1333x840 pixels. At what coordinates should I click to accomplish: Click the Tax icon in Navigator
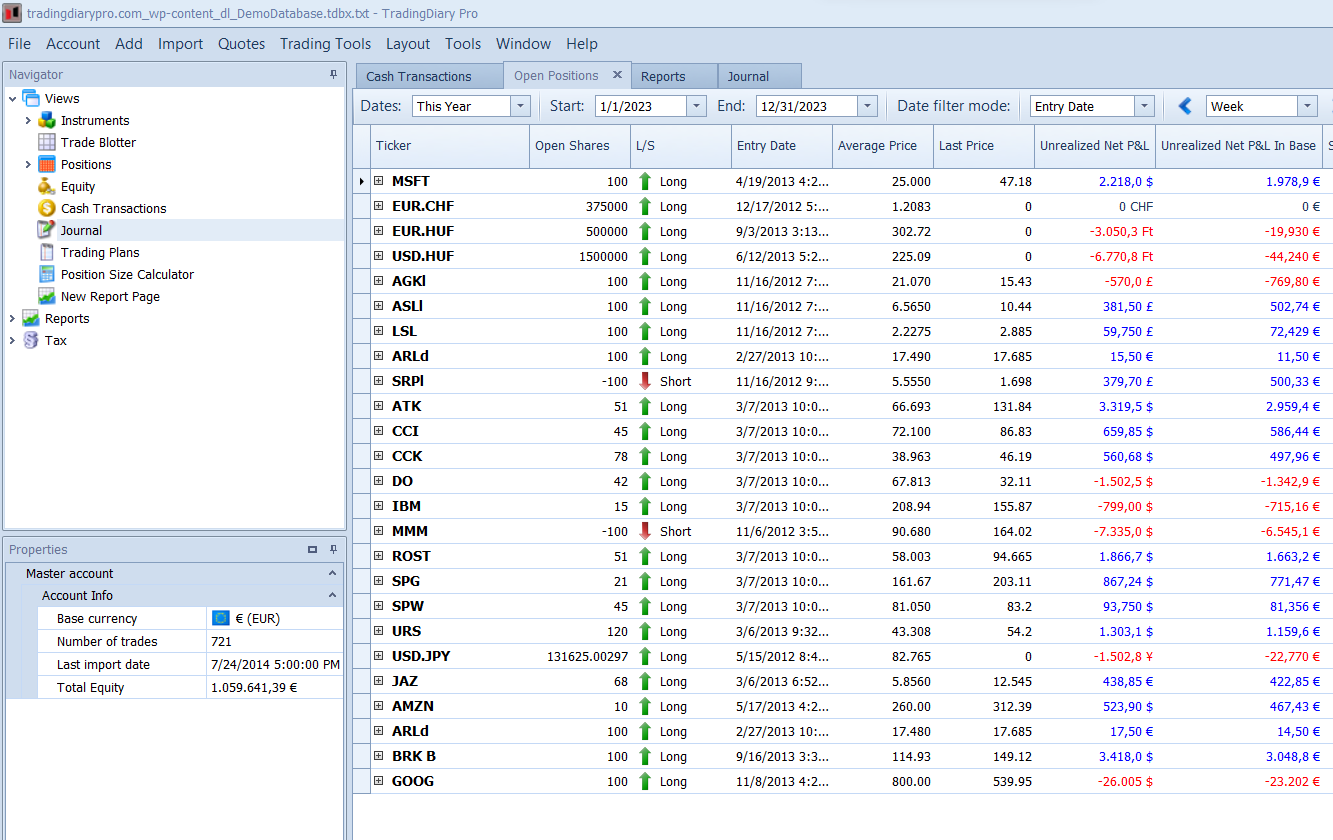pyautogui.click(x=30, y=340)
